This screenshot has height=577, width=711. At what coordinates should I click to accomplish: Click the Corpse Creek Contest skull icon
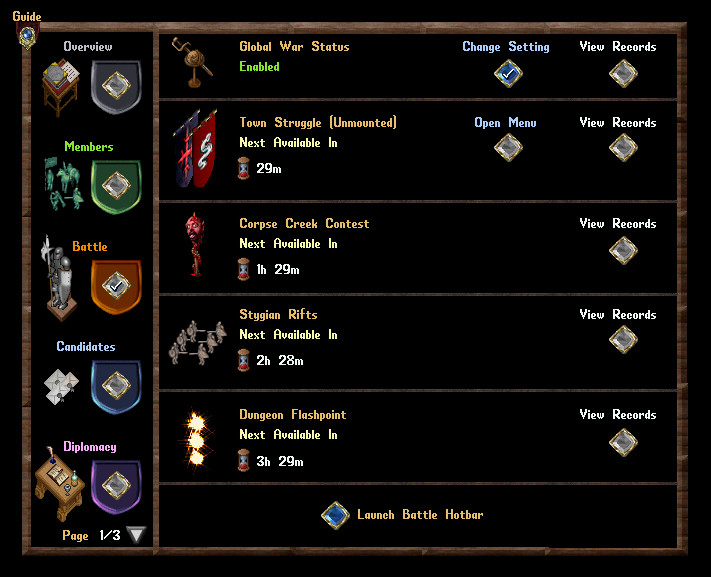coord(195,244)
